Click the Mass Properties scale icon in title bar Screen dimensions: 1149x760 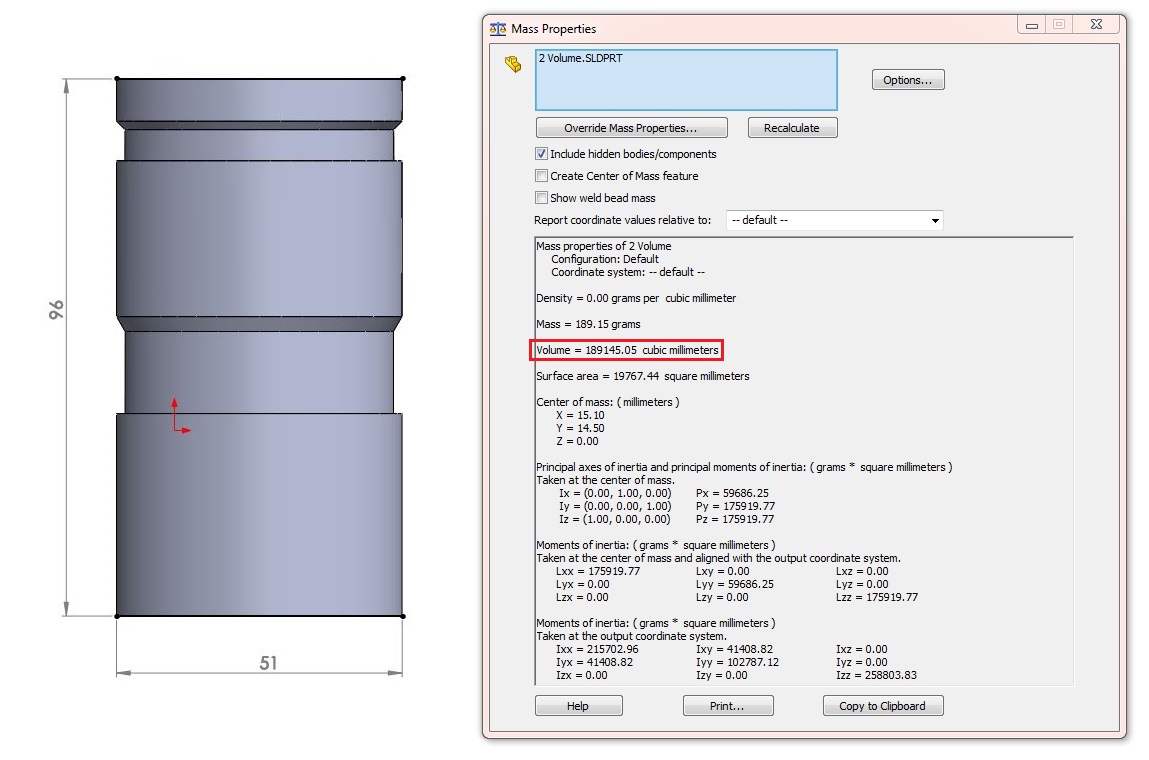pyautogui.click(x=498, y=29)
